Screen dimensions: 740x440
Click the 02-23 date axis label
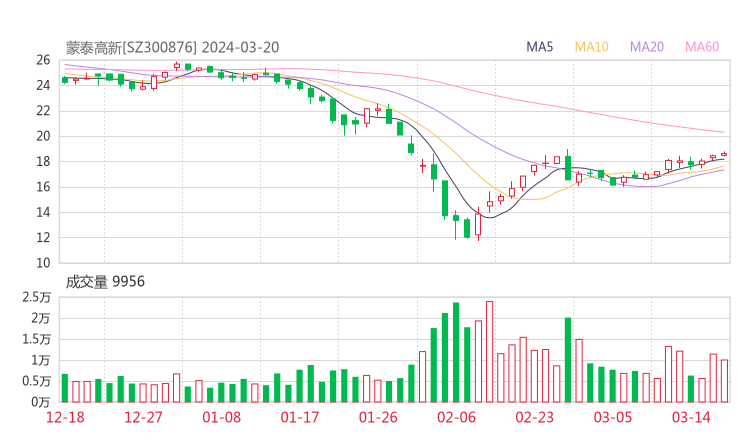(x=534, y=417)
